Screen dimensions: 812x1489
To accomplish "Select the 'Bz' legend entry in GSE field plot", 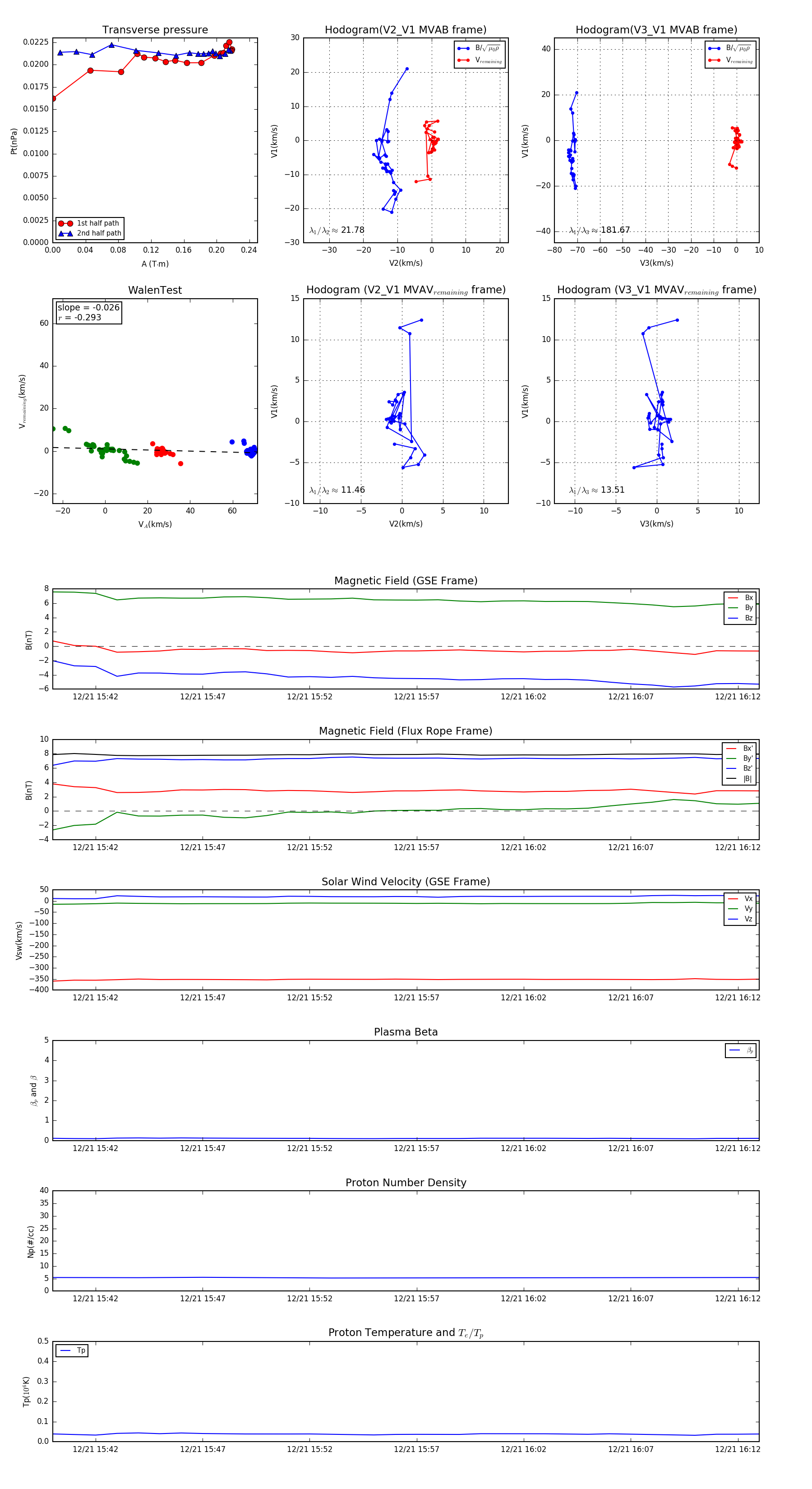I will click(x=740, y=619).
